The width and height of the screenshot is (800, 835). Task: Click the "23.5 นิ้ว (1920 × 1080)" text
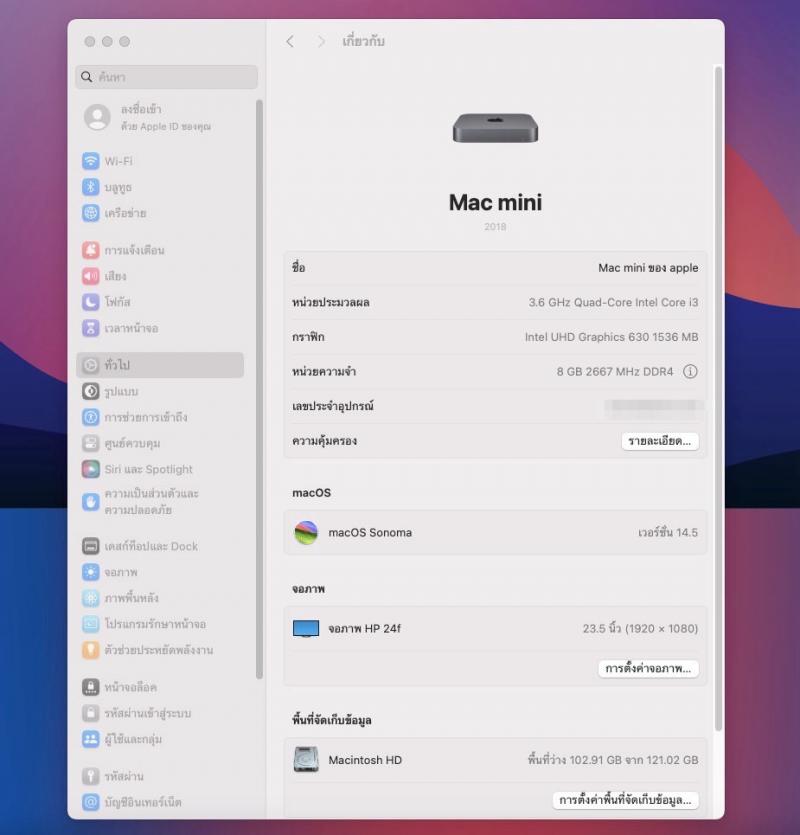640,628
